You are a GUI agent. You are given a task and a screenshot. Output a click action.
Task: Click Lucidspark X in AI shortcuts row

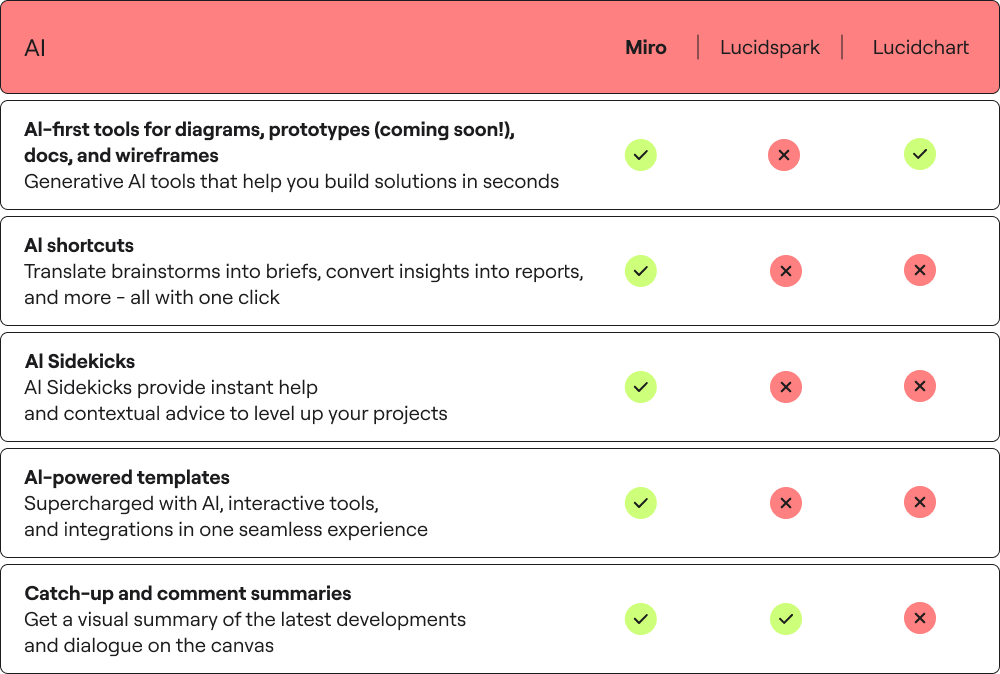point(786,271)
